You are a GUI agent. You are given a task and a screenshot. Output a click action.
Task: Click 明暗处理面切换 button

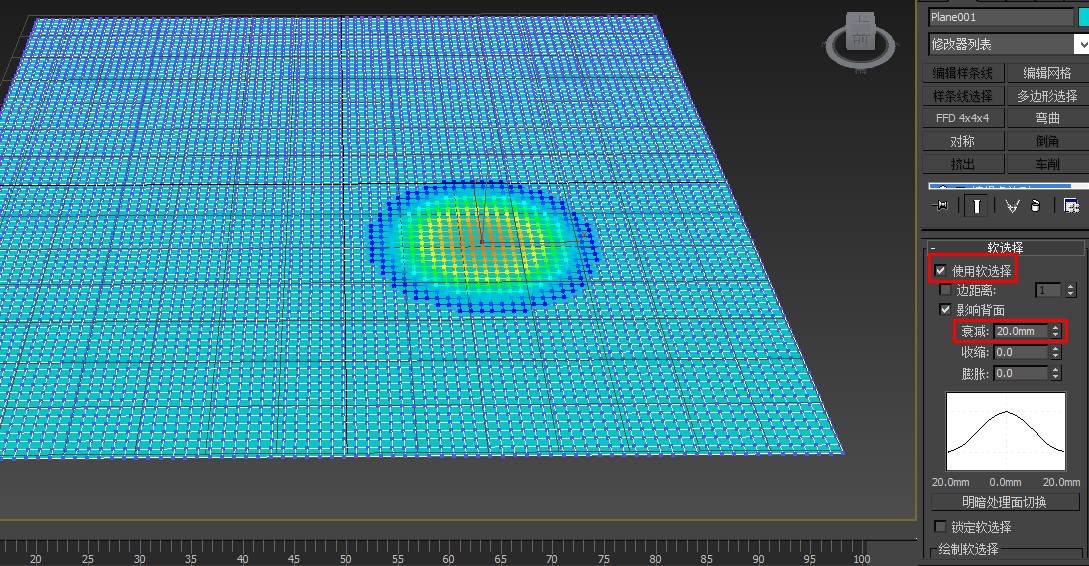tap(1005, 501)
